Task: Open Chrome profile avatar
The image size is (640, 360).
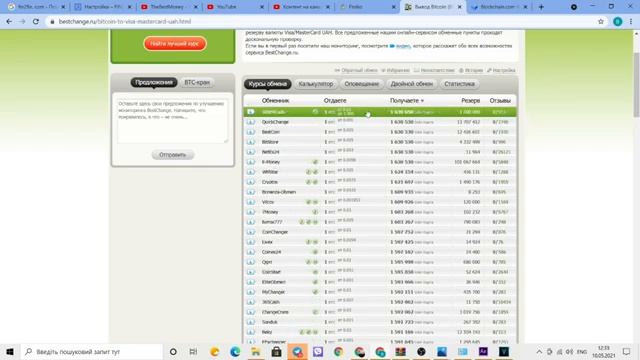Action: pos(618,22)
